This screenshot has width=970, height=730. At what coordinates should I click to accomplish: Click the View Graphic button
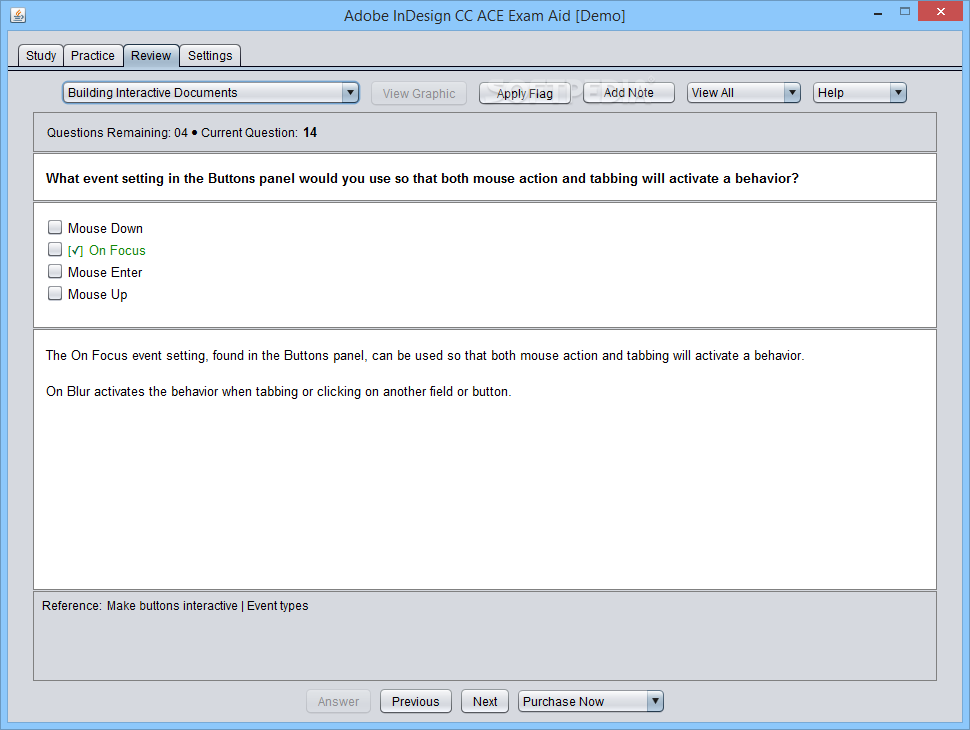(419, 93)
